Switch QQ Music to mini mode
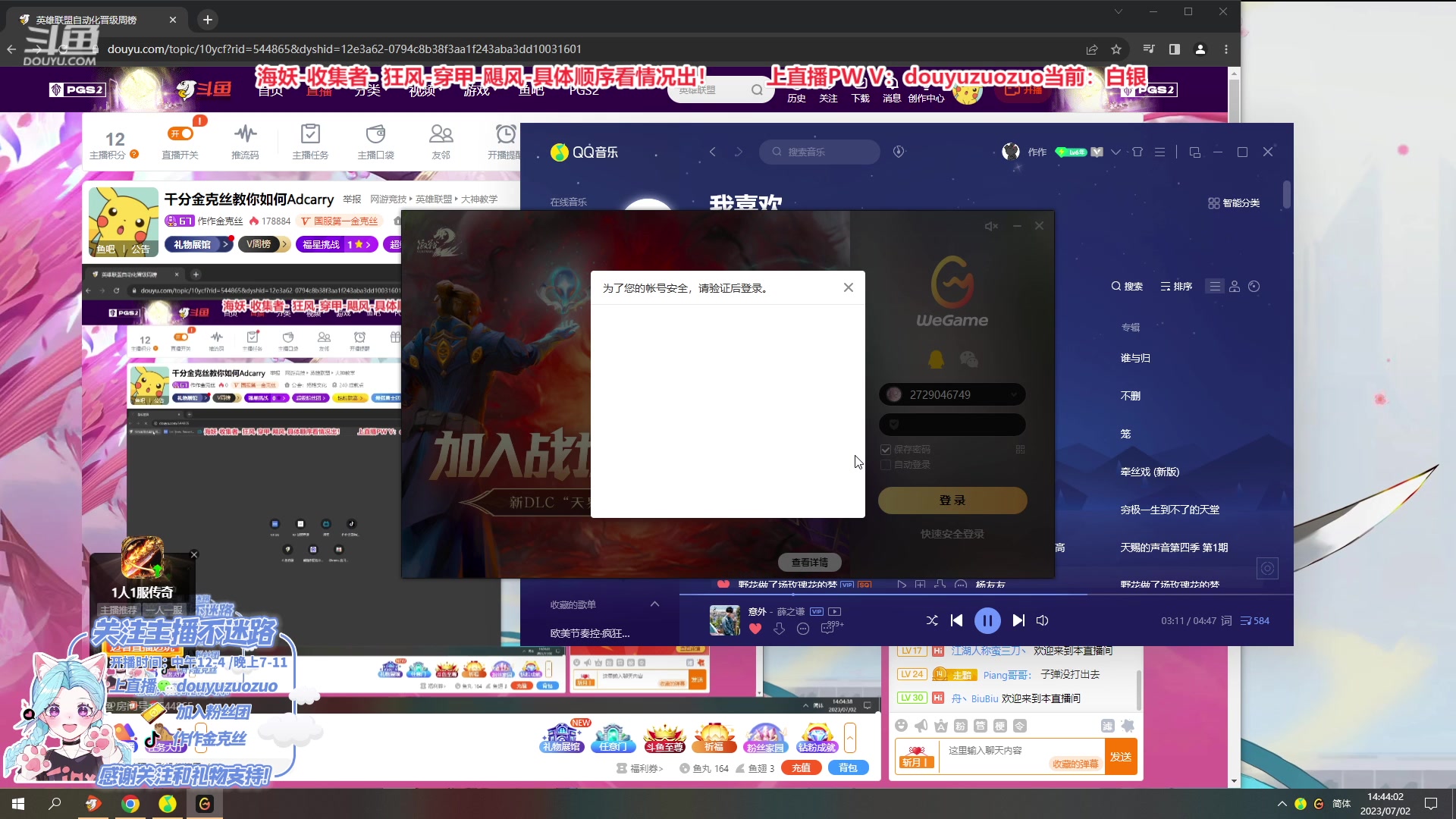The height and width of the screenshot is (819, 1456). tap(1194, 152)
